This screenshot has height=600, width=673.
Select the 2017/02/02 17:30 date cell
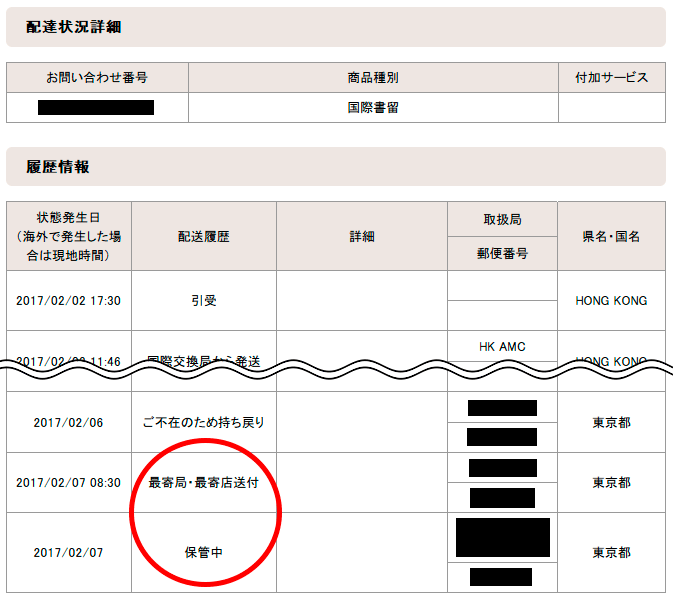(69, 301)
